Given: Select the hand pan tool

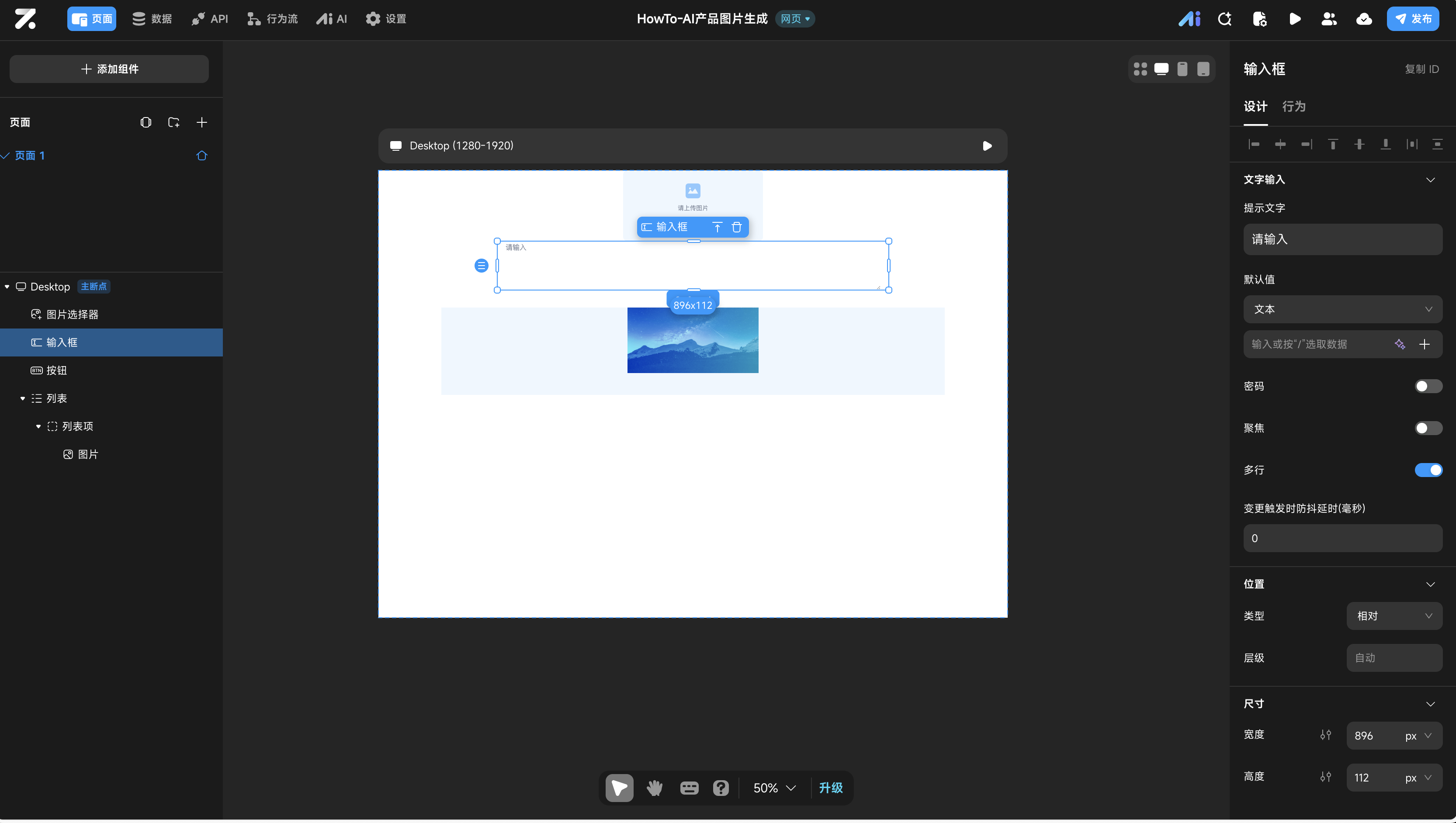Looking at the screenshot, I should (654, 787).
